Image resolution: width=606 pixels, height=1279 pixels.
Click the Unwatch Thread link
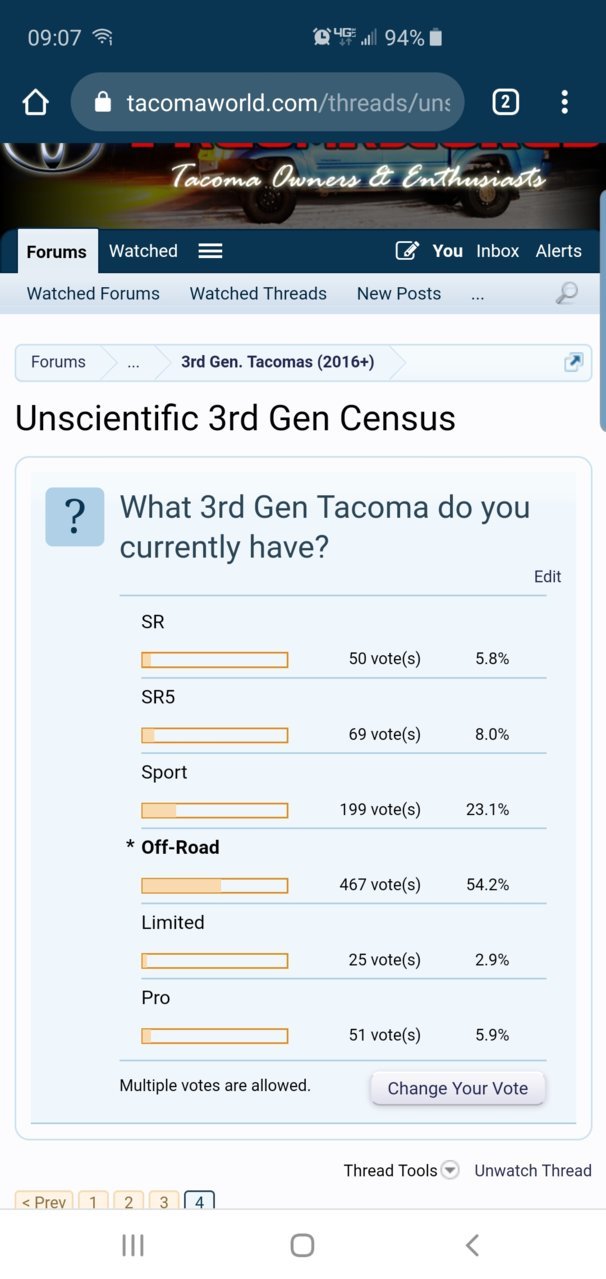click(533, 1170)
